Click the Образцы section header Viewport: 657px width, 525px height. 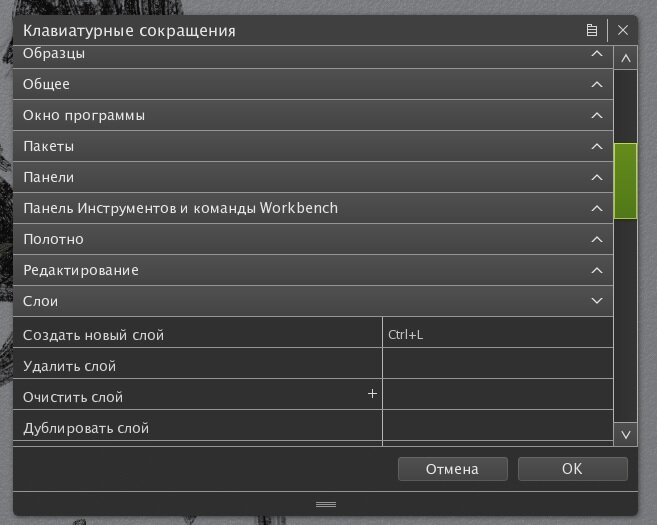click(x=313, y=57)
